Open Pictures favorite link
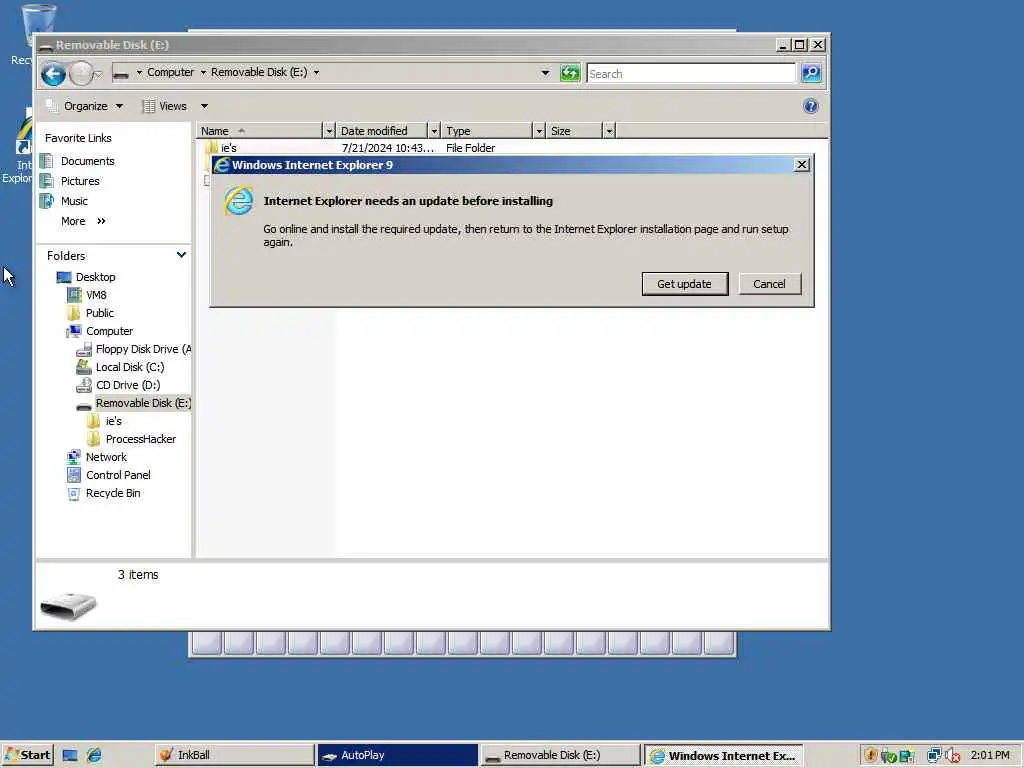1024x768 pixels. pos(80,181)
